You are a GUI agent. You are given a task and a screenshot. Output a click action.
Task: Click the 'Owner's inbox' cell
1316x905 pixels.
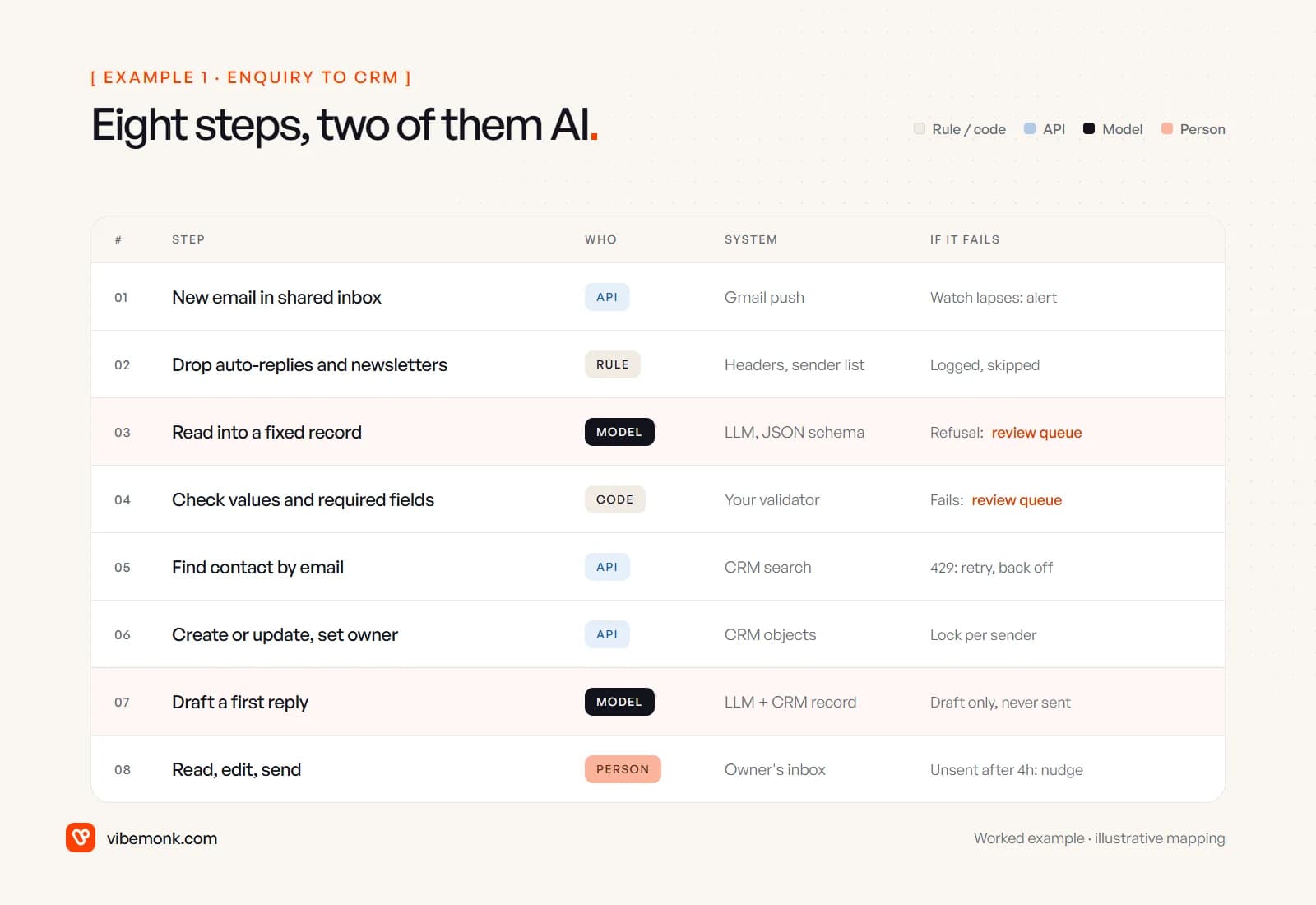[775, 770]
